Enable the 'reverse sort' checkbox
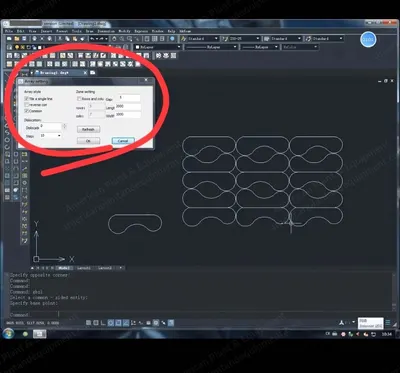 (27, 105)
